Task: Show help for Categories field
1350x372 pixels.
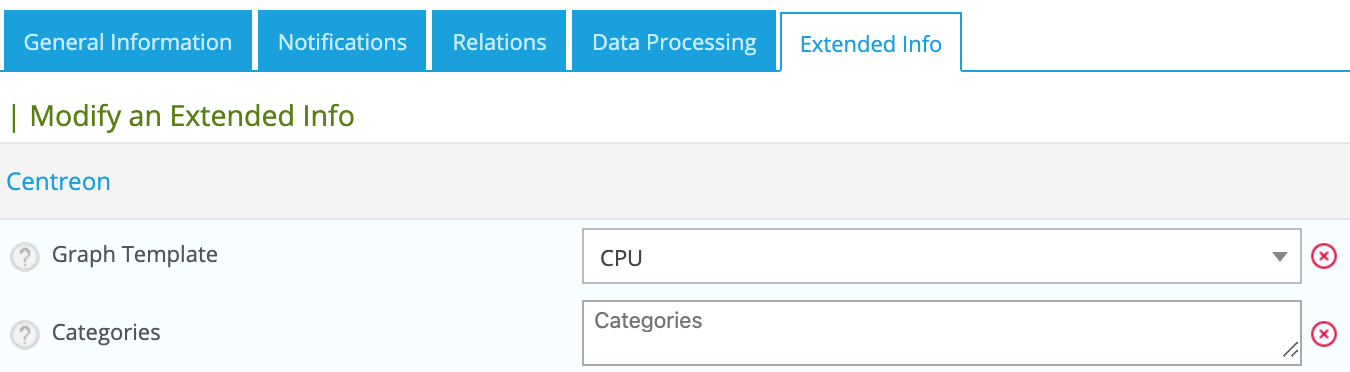Action: click(x=24, y=333)
